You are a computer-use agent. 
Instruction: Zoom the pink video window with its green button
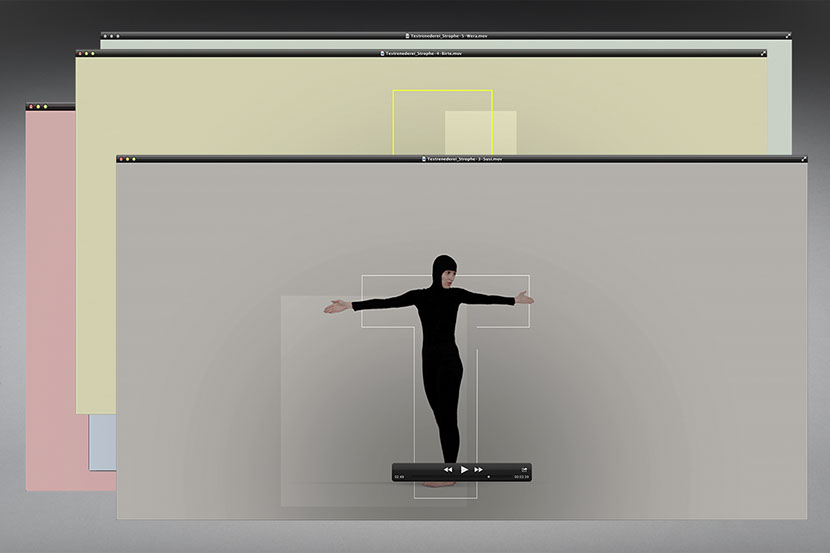(46, 106)
